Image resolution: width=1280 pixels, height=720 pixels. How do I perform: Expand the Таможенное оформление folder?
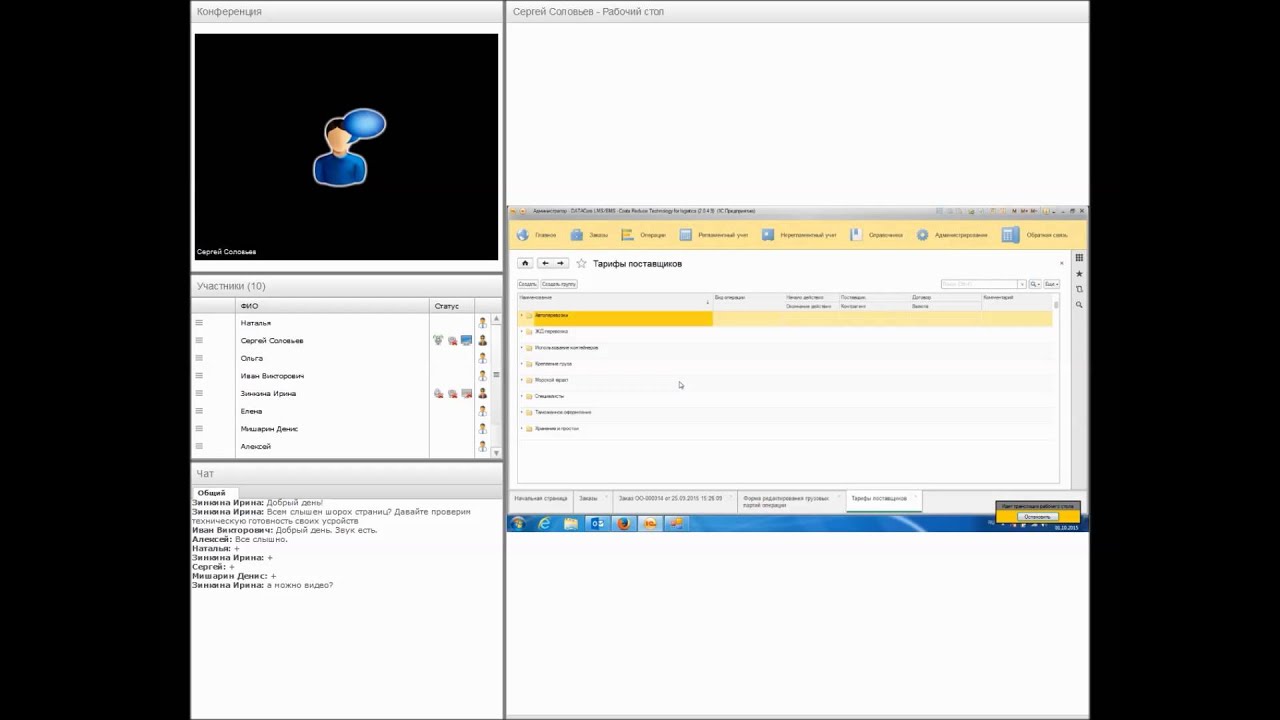coord(521,412)
